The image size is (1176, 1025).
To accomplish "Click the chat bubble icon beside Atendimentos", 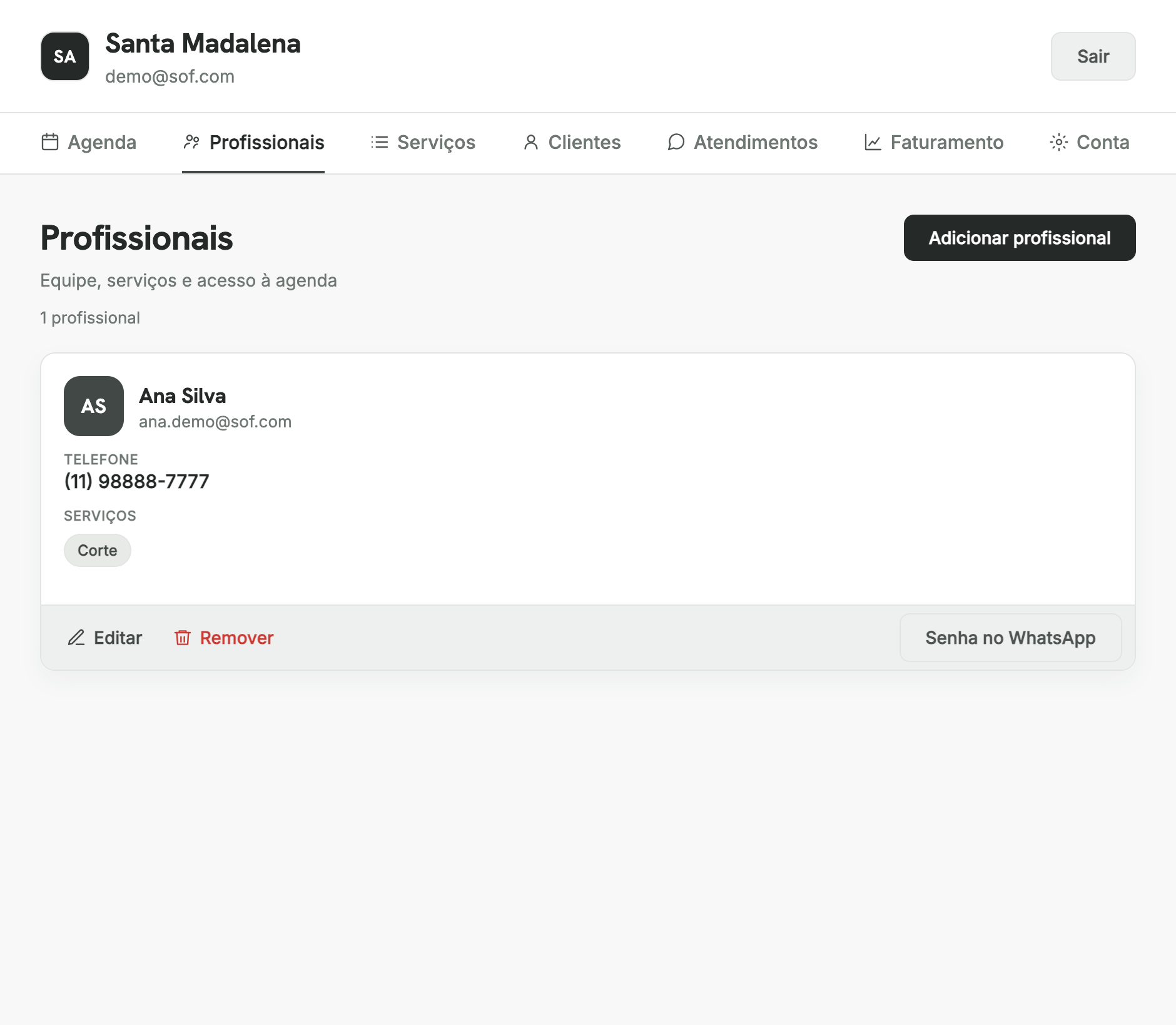I will click(676, 142).
